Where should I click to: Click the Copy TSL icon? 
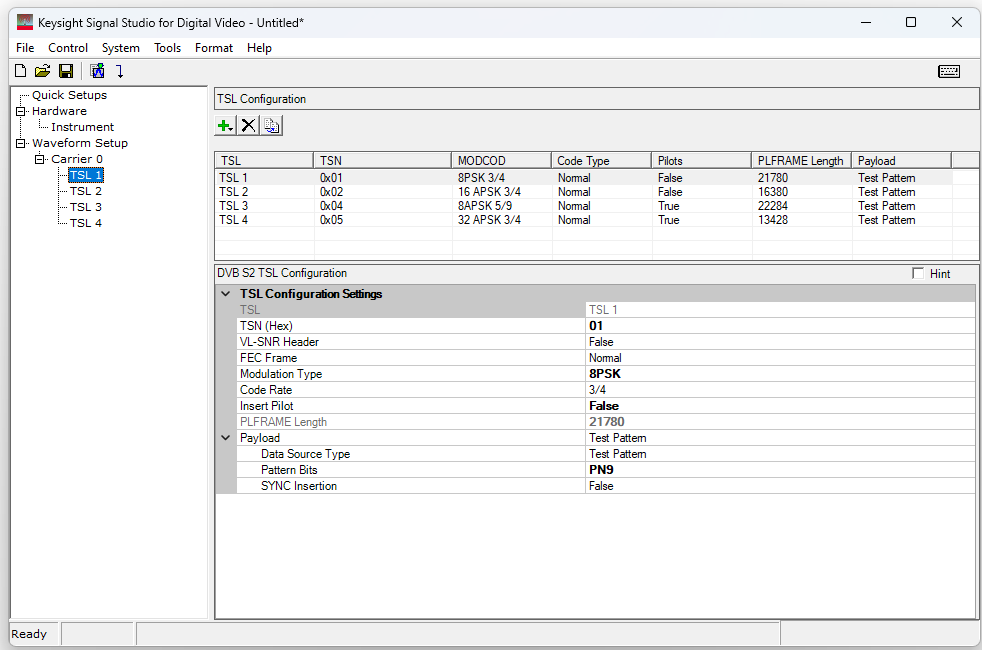tap(271, 126)
